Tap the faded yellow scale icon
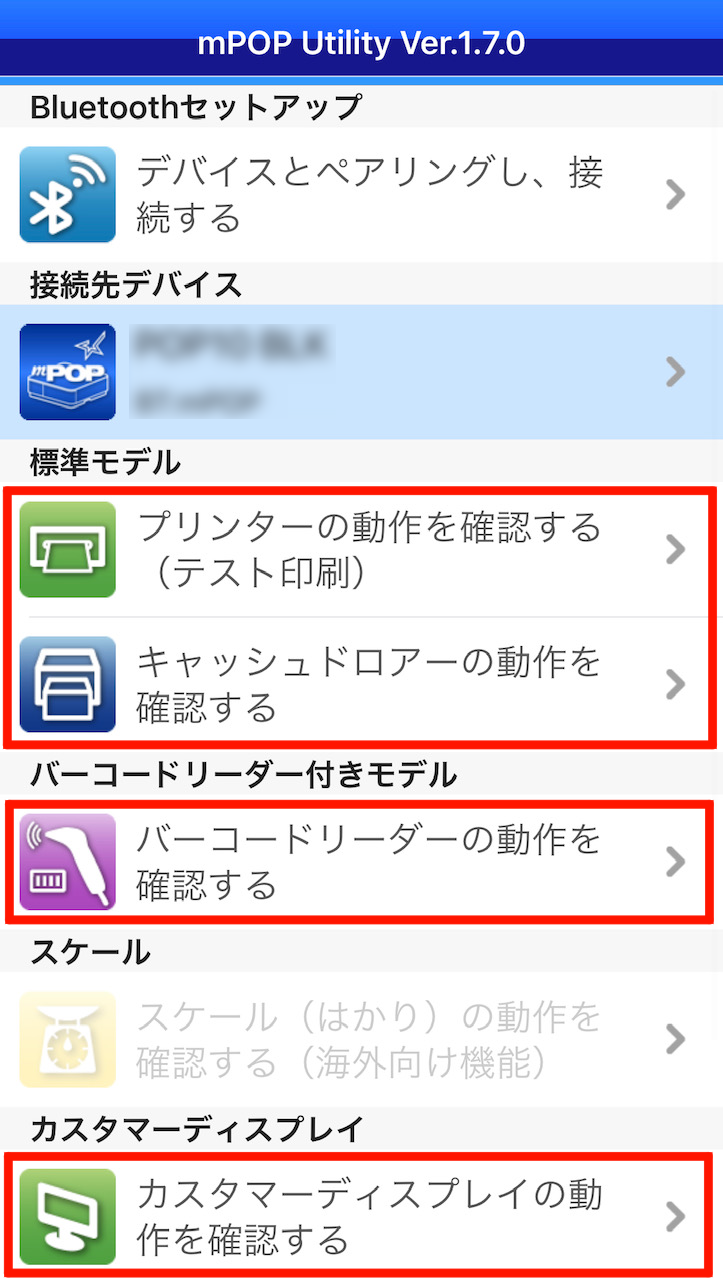723x1280 pixels. click(68, 1039)
